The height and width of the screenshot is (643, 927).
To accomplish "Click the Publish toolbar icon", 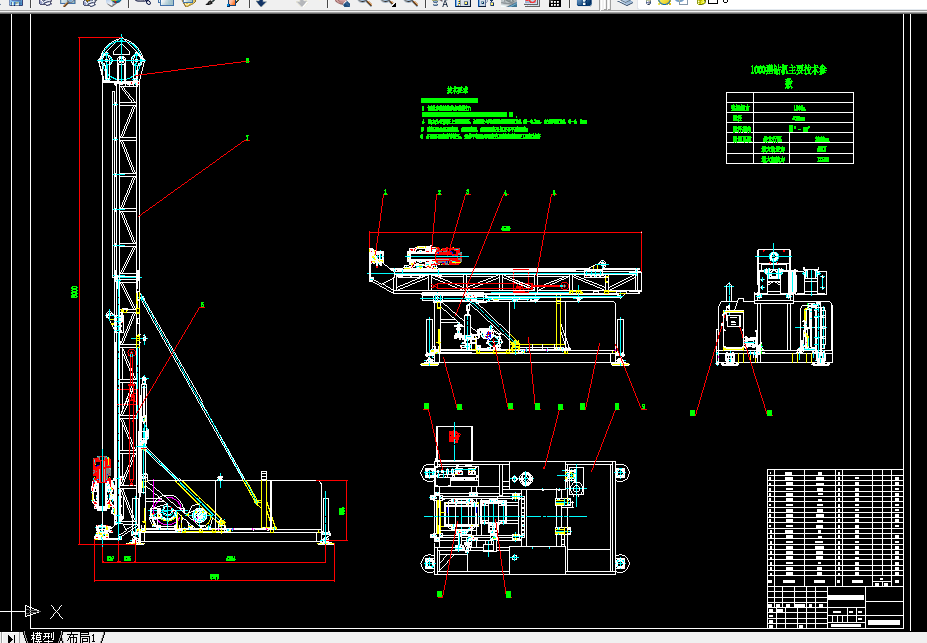I will [90, 2].
